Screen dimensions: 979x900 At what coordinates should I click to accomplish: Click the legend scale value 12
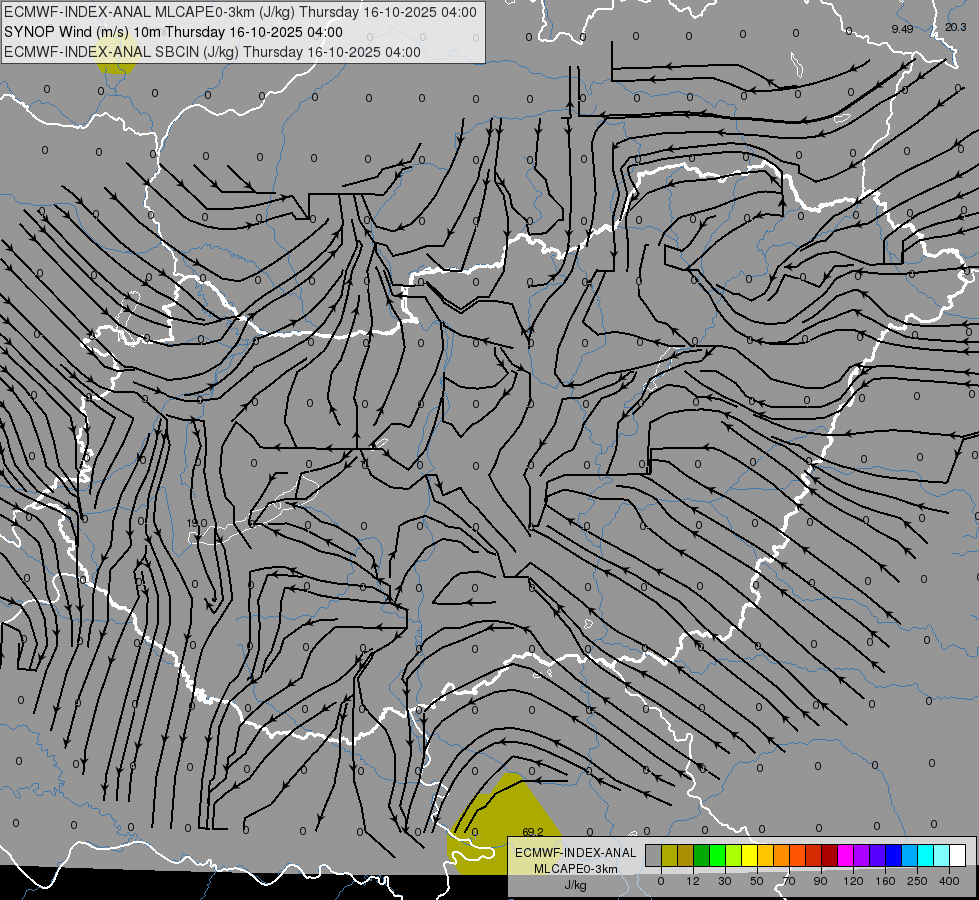(x=693, y=881)
